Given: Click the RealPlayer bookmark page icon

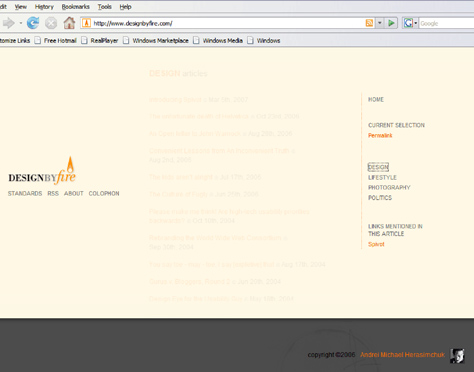Looking at the screenshot, I should point(84,40).
